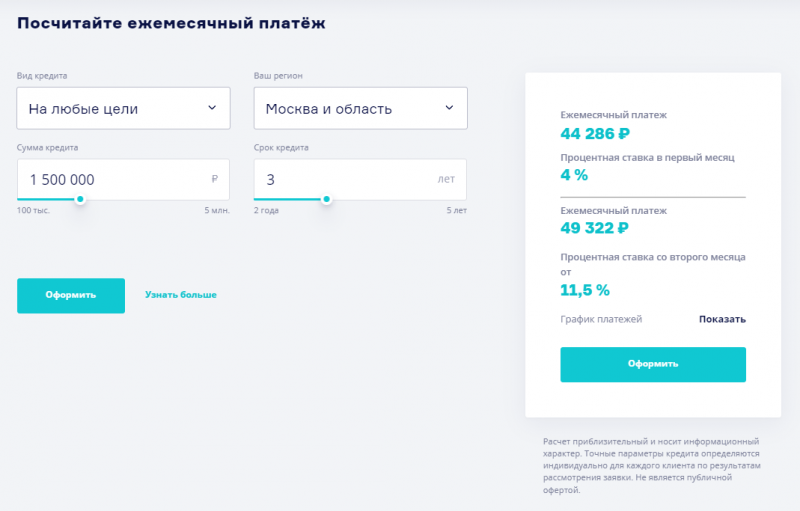Click the first-month payment value 44 286 ₽
Image resolution: width=800 pixels, height=511 pixels.
tap(595, 133)
